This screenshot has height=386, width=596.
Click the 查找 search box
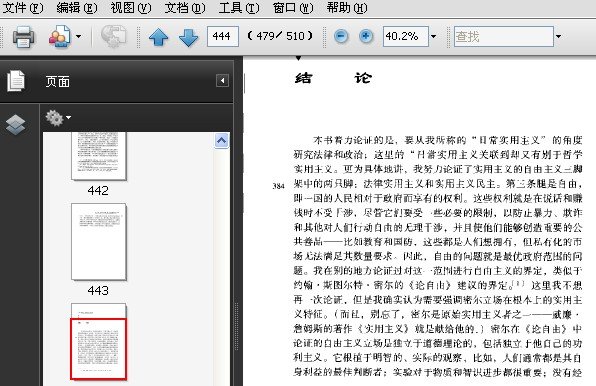pos(504,36)
